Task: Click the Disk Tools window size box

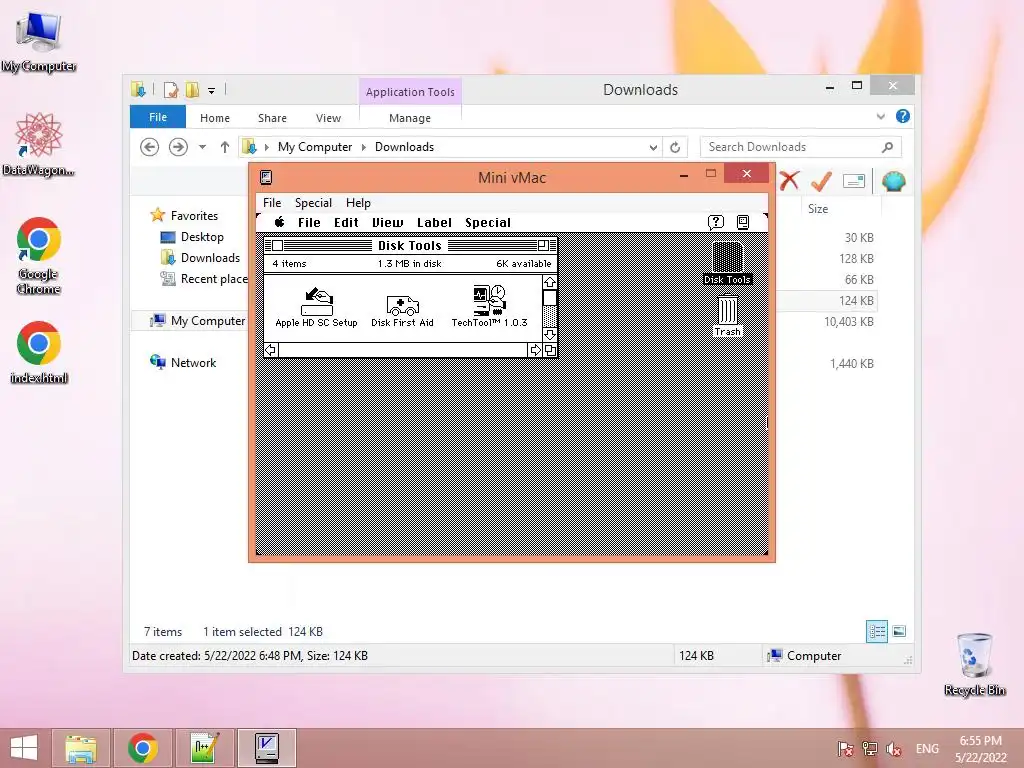Action: coord(550,350)
